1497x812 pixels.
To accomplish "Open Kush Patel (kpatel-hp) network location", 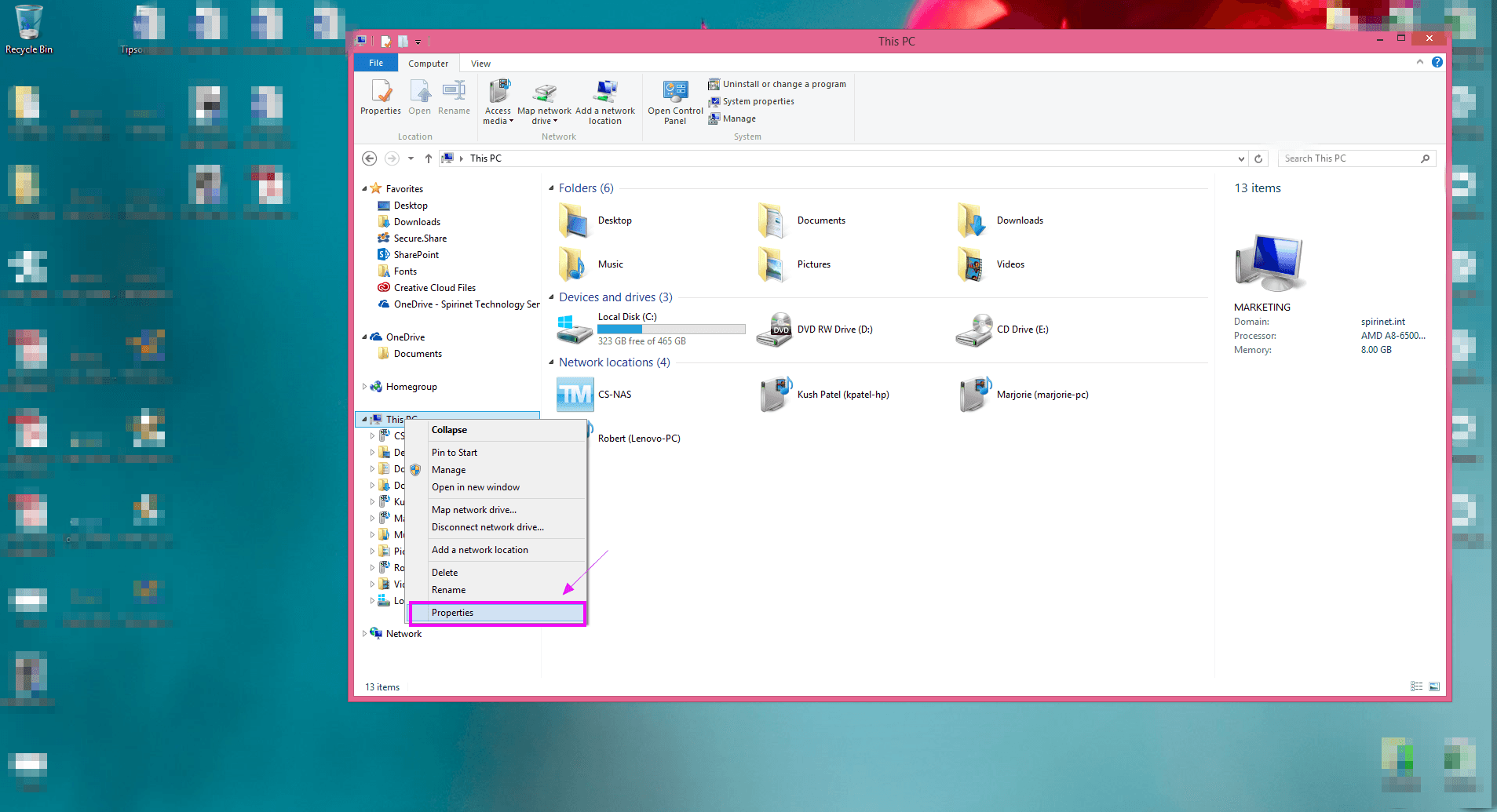I will (823, 395).
